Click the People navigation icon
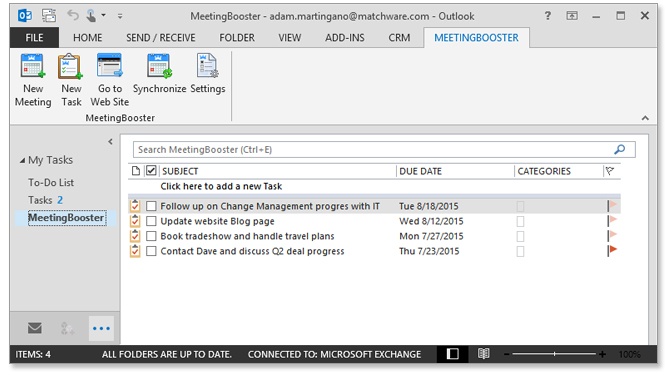Image resolution: width=666 pixels, height=376 pixels. [67, 328]
